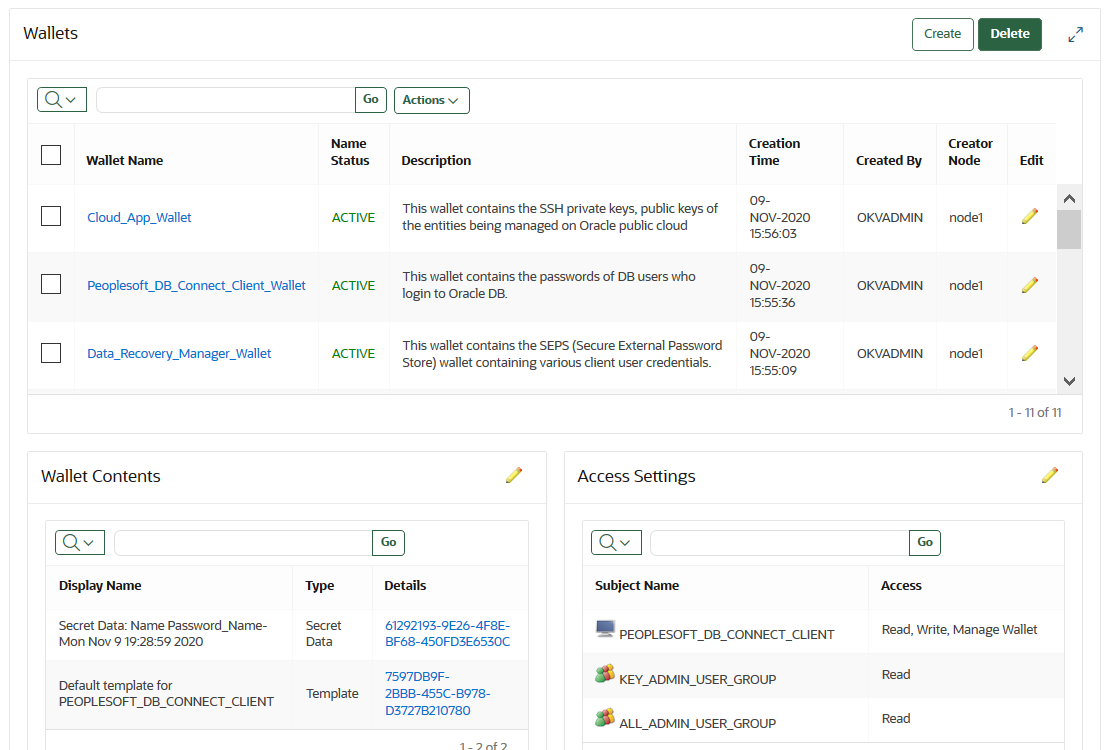Open the search options dropdown in the wallets toolbar
1110x750 pixels.
coord(61,99)
